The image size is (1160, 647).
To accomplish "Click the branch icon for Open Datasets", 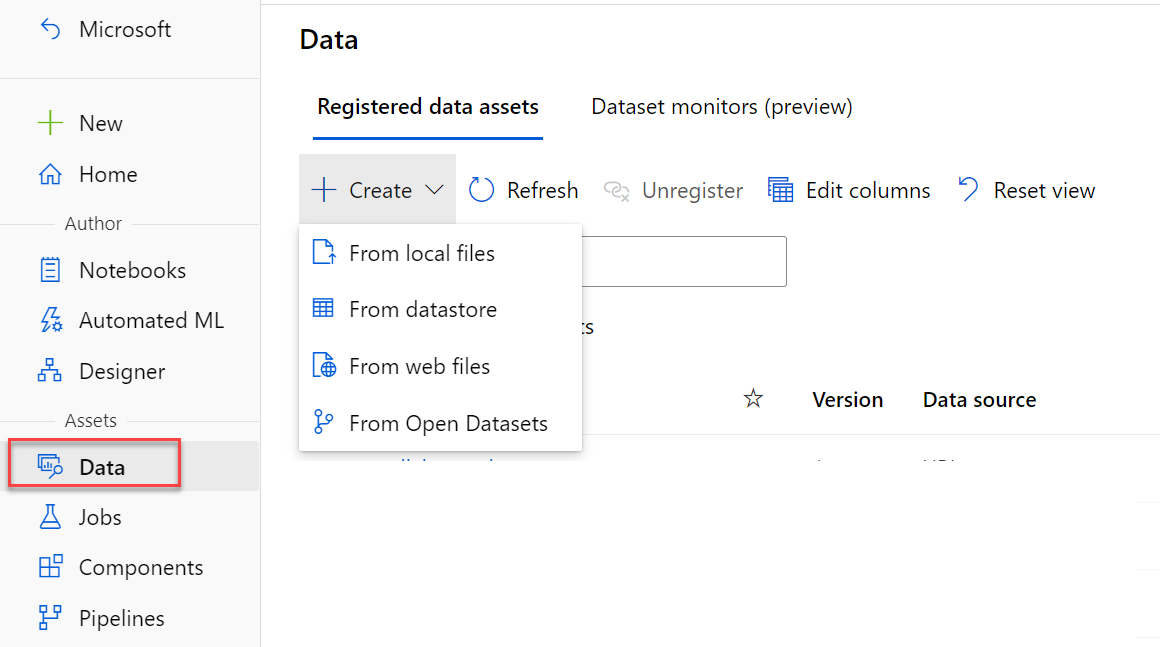I will click(x=323, y=422).
